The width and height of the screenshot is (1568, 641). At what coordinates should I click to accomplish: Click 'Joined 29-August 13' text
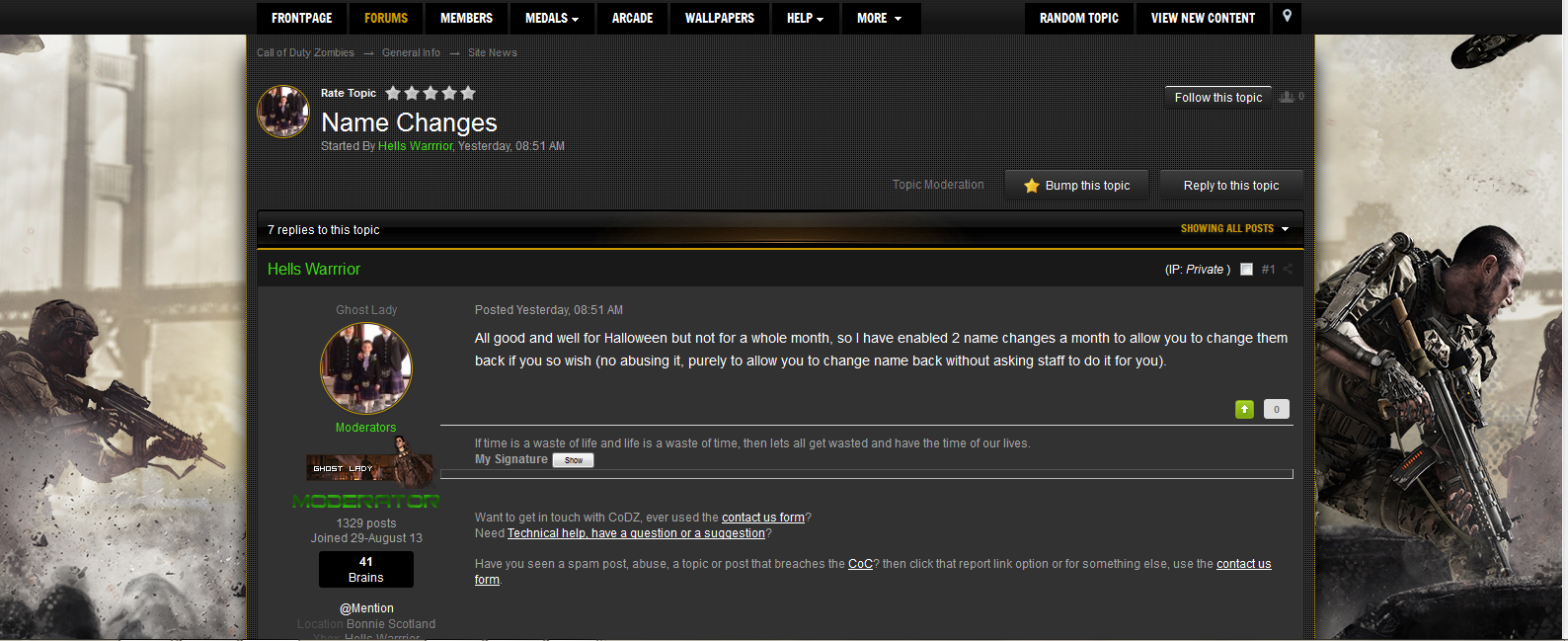point(366,538)
